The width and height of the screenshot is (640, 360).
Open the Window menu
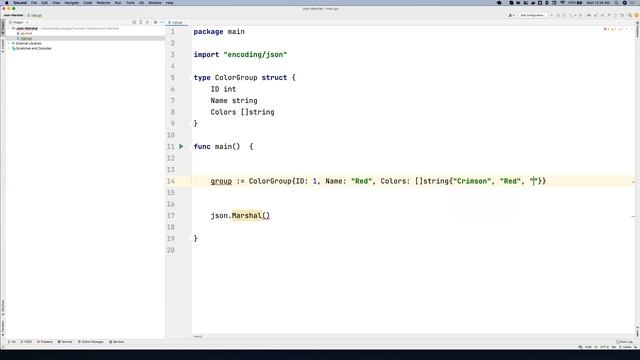coord(155,3)
